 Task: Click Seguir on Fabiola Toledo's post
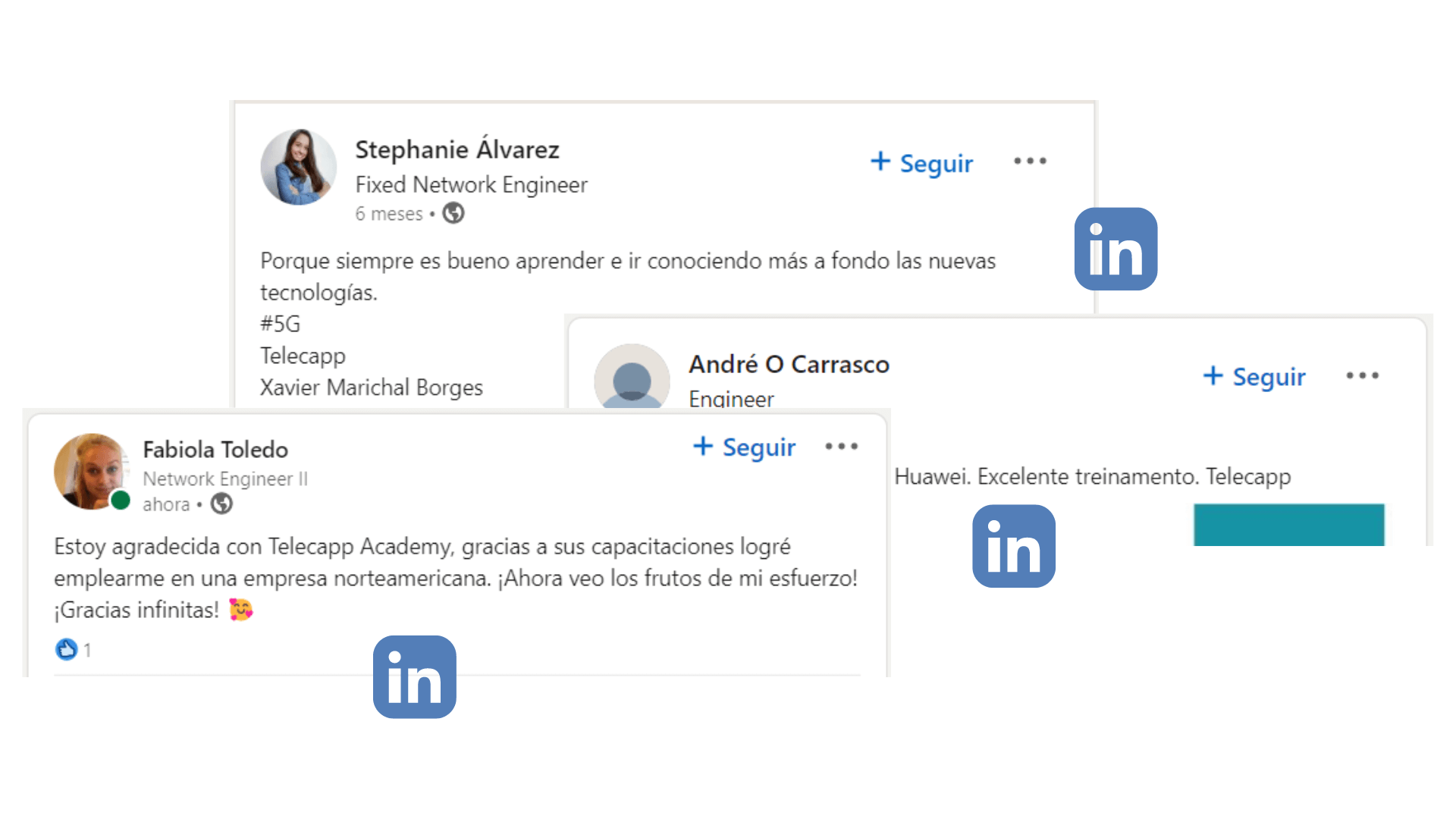[x=744, y=447]
